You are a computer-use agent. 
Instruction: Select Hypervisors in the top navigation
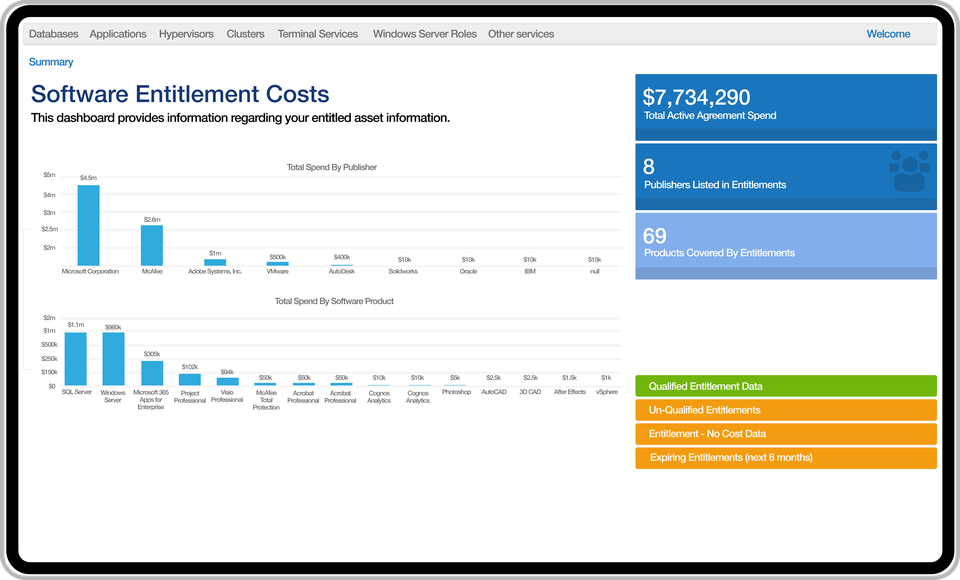coord(186,34)
